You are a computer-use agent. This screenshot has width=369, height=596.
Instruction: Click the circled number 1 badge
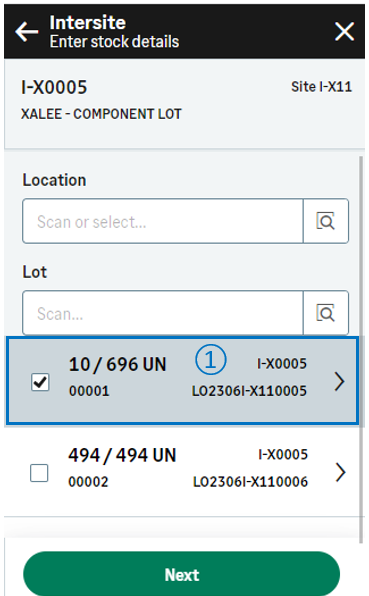click(x=211, y=360)
